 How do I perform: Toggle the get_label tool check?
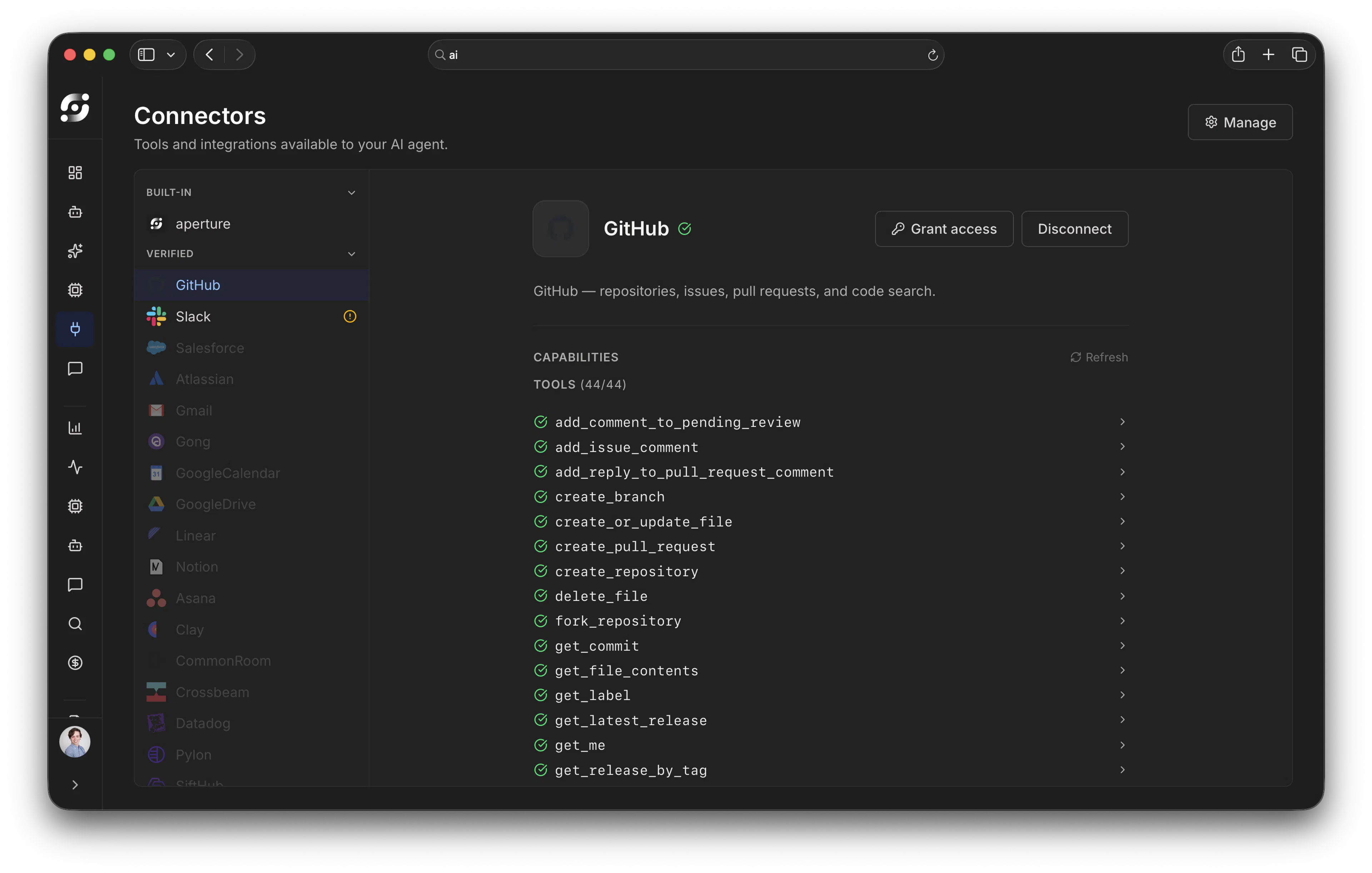(x=541, y=695)
